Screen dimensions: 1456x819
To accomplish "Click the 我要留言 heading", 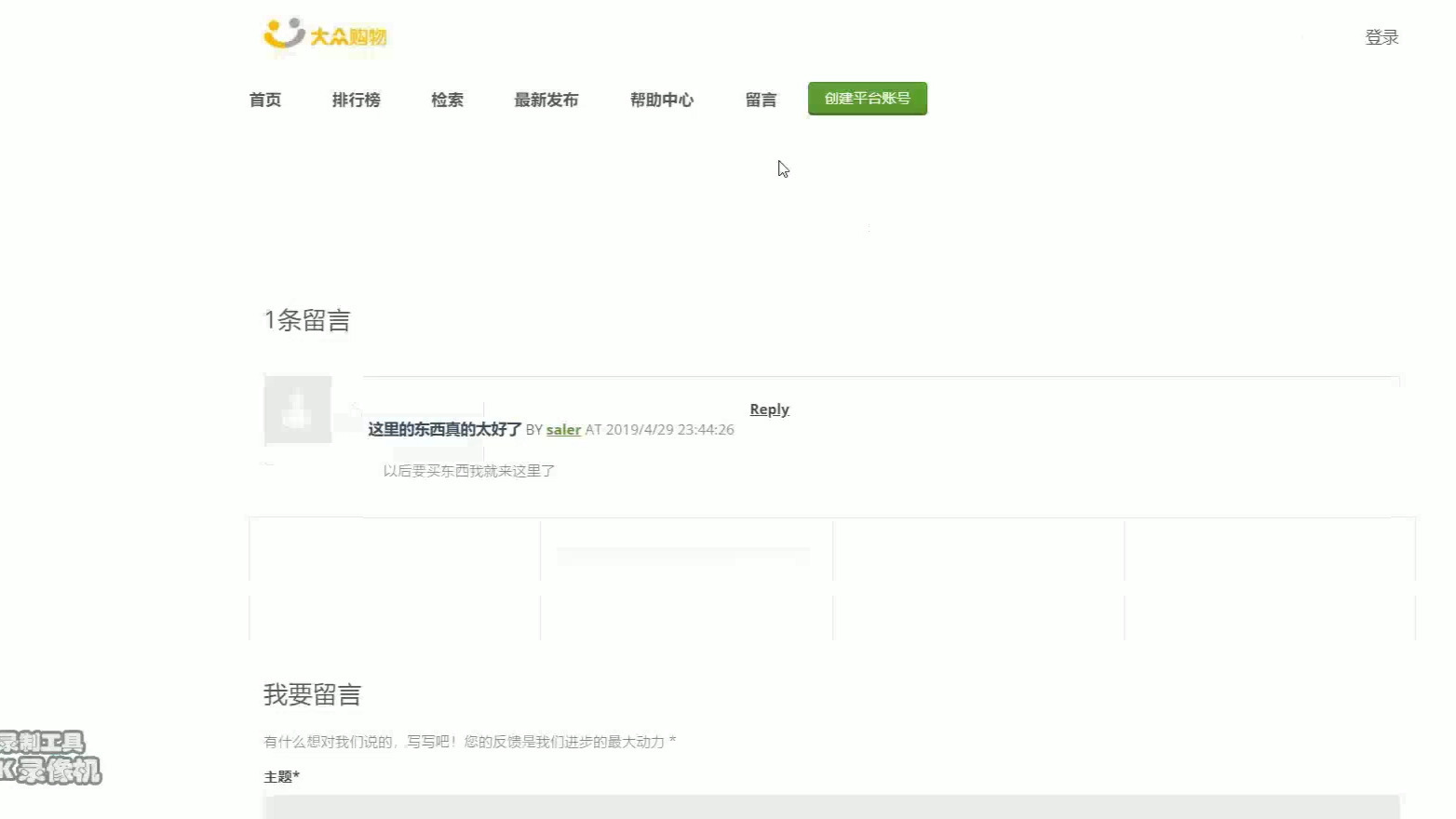I will click(313, 694).
